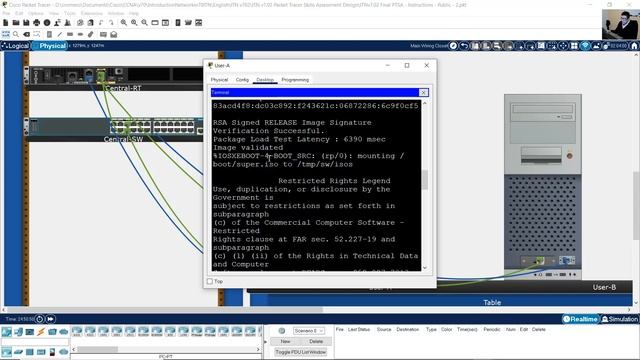The width and height of the screenshot is (640, 360).
Task: Select the Place Note tool
Action: point(49,34)
